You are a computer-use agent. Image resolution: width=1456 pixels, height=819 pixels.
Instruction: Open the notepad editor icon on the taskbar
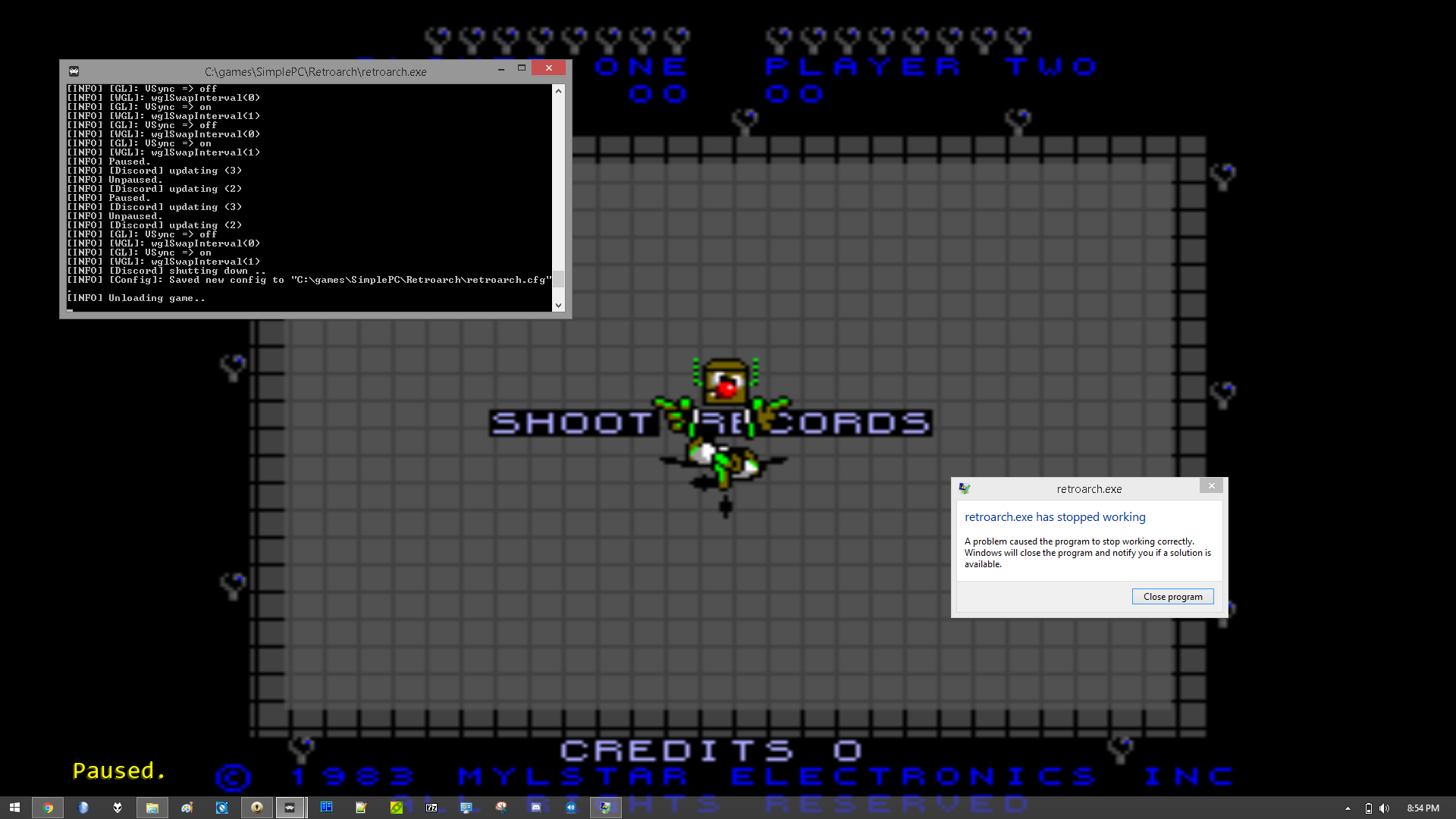361,808
